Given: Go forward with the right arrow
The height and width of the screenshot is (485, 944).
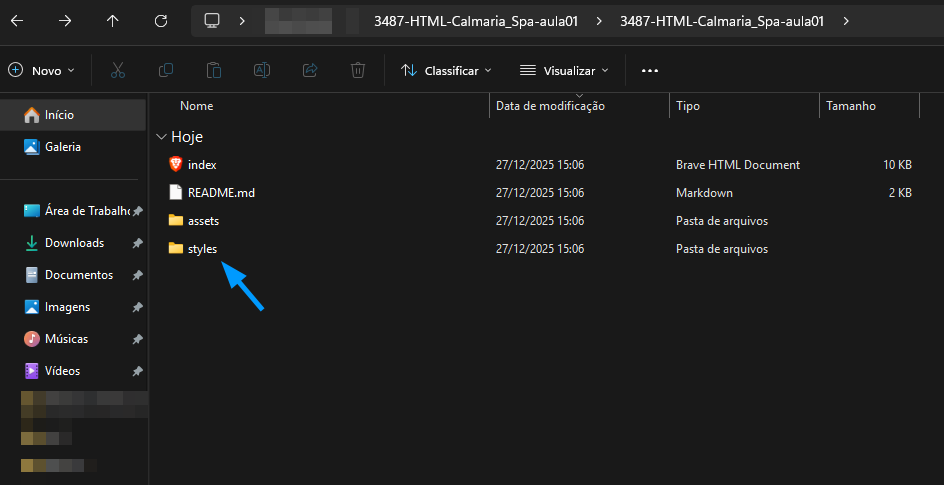Looking at the screenshot, I should pyautogui.click(x=64, y=21).
